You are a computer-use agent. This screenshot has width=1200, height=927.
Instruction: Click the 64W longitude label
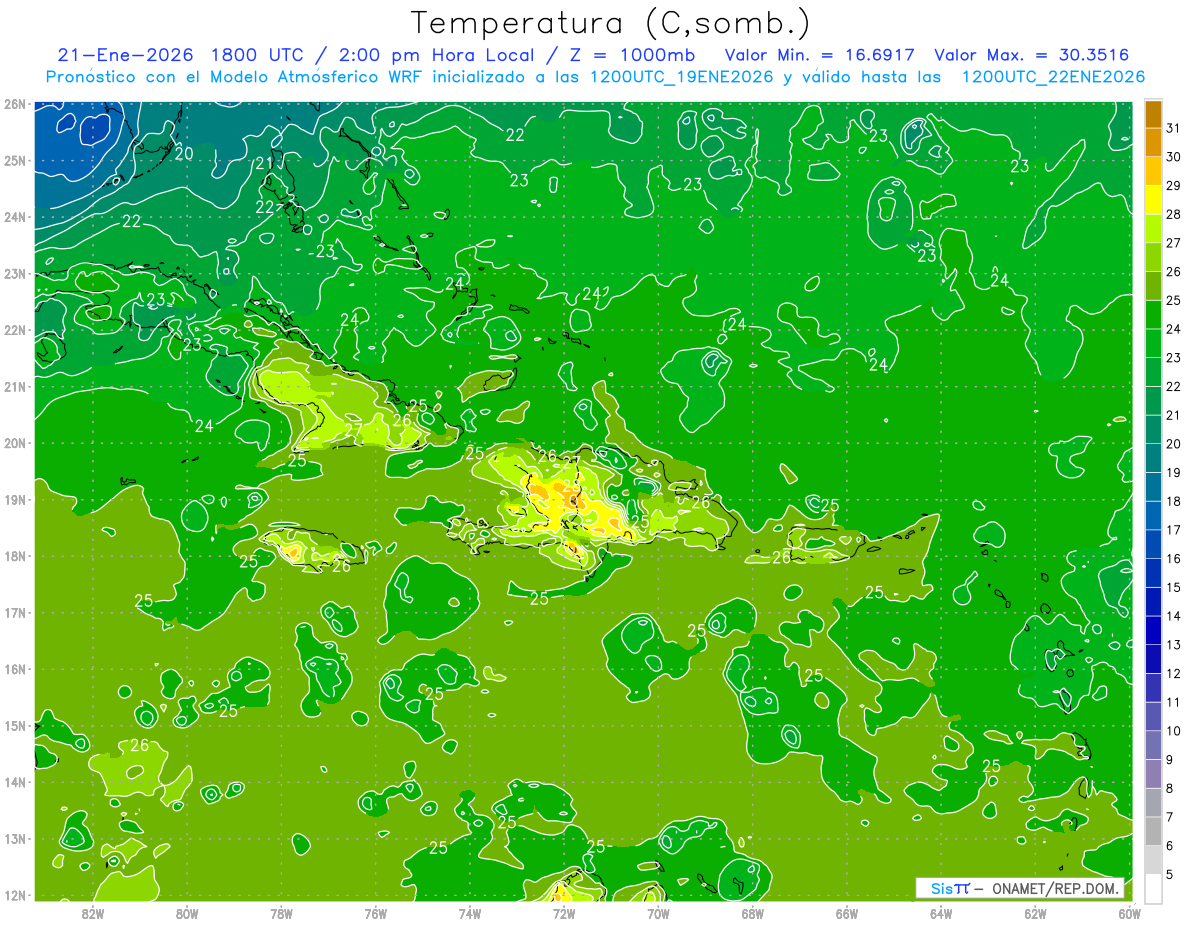[x=941, y=913]
